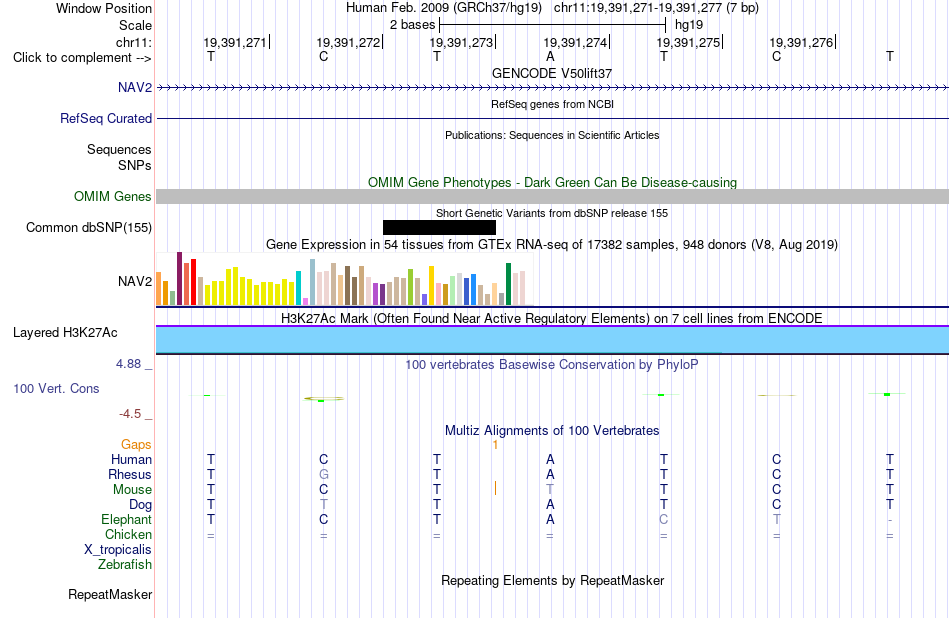
Task: Click the RefSeq Curated label
Action: 106,118
